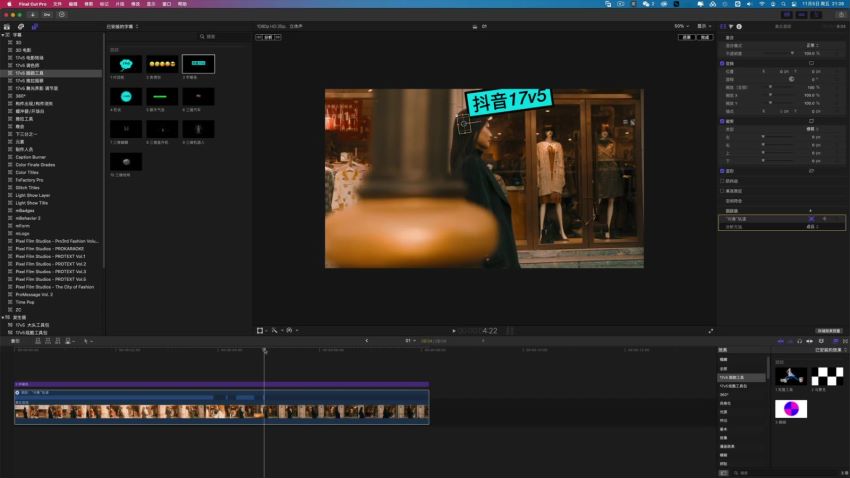Reset the Distort section in inspector

point(812,171)
